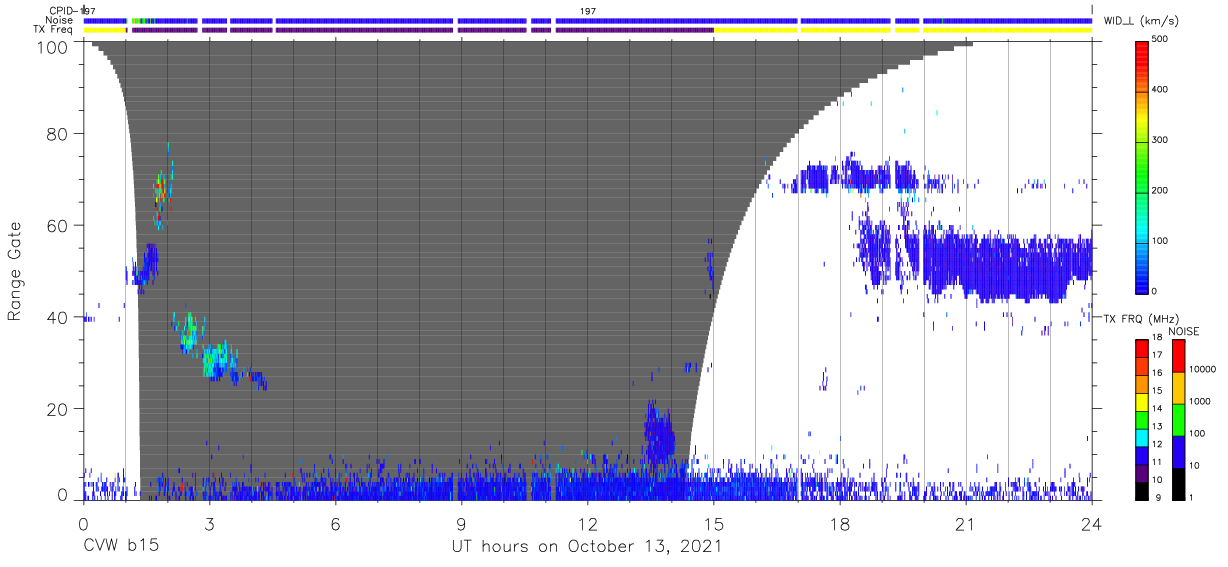
Task: Click the 3 hour tick label on time axis
Action: coord(209,524)
